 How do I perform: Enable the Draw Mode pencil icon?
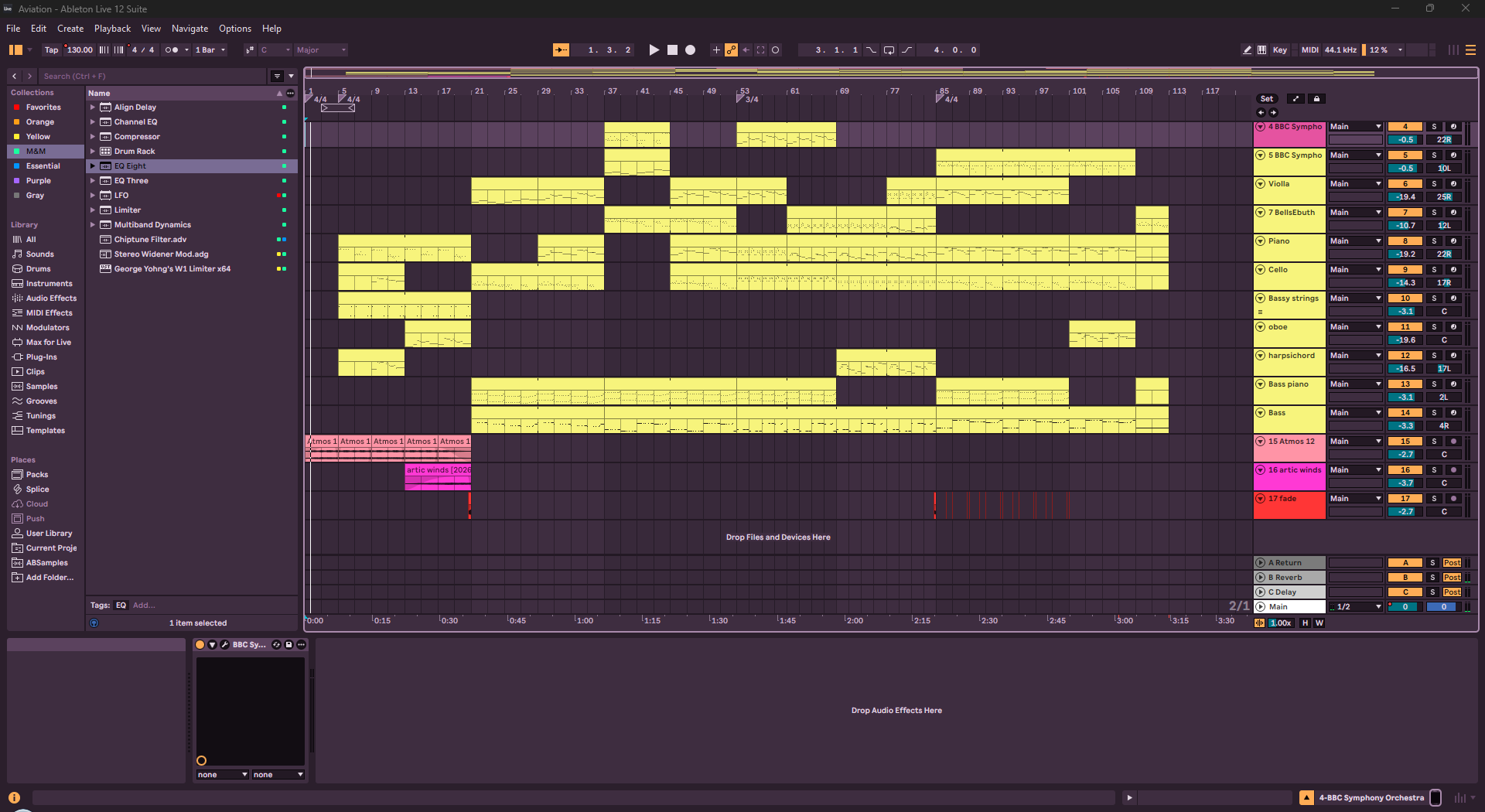[x=1247, y=50]
